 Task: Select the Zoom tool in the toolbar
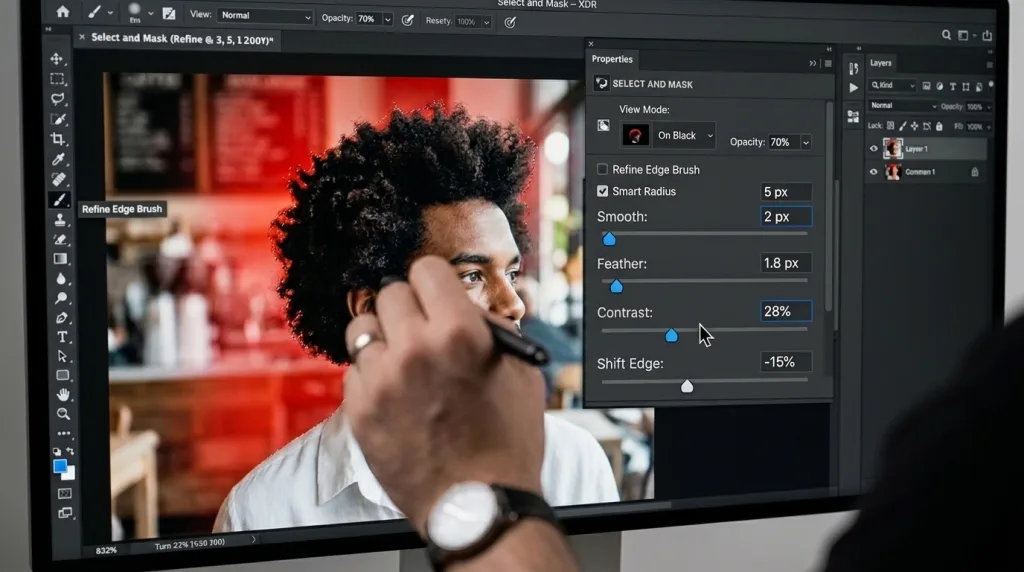pos(63,414)
